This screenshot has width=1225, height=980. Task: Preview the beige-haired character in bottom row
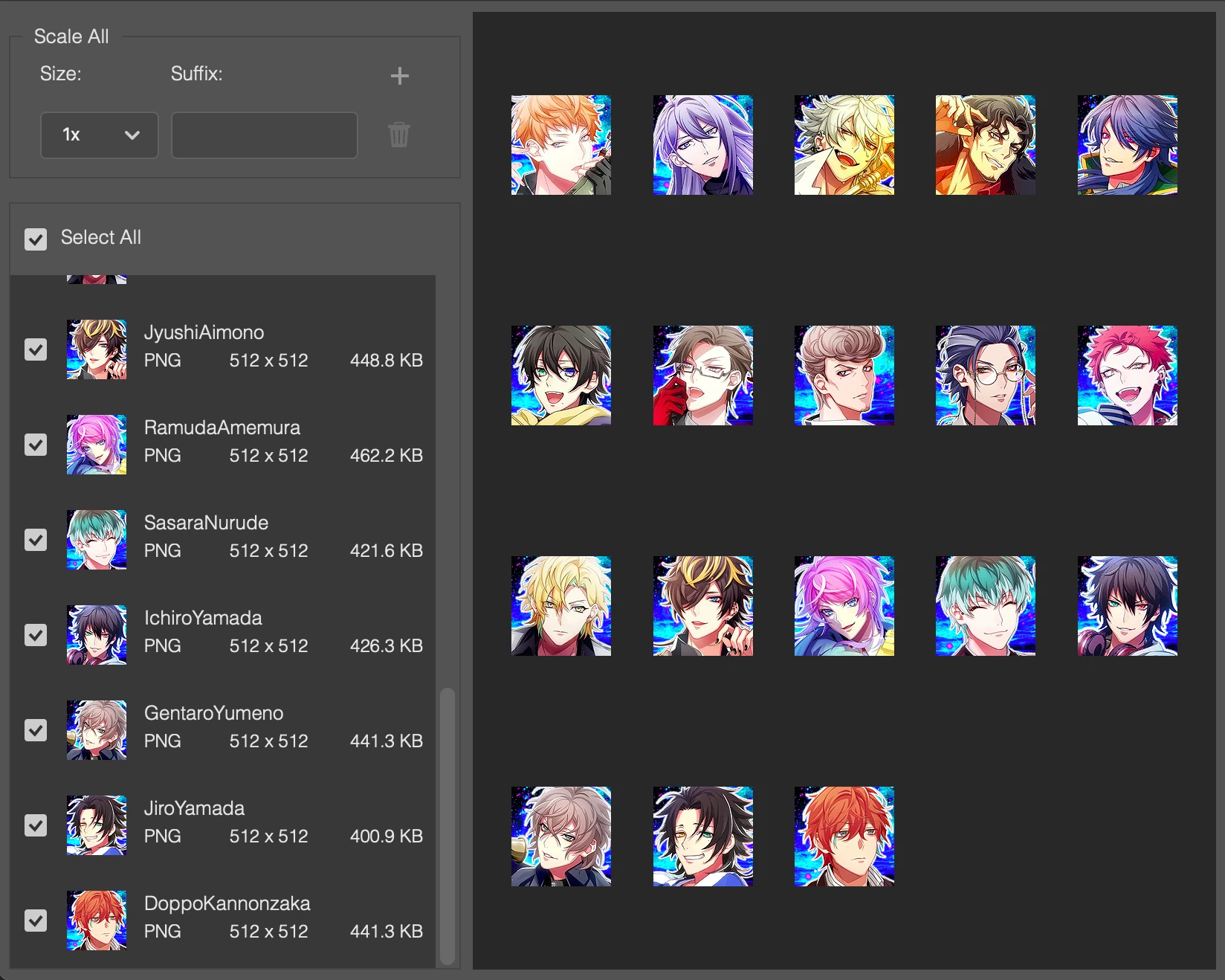[x=561, y=836]
